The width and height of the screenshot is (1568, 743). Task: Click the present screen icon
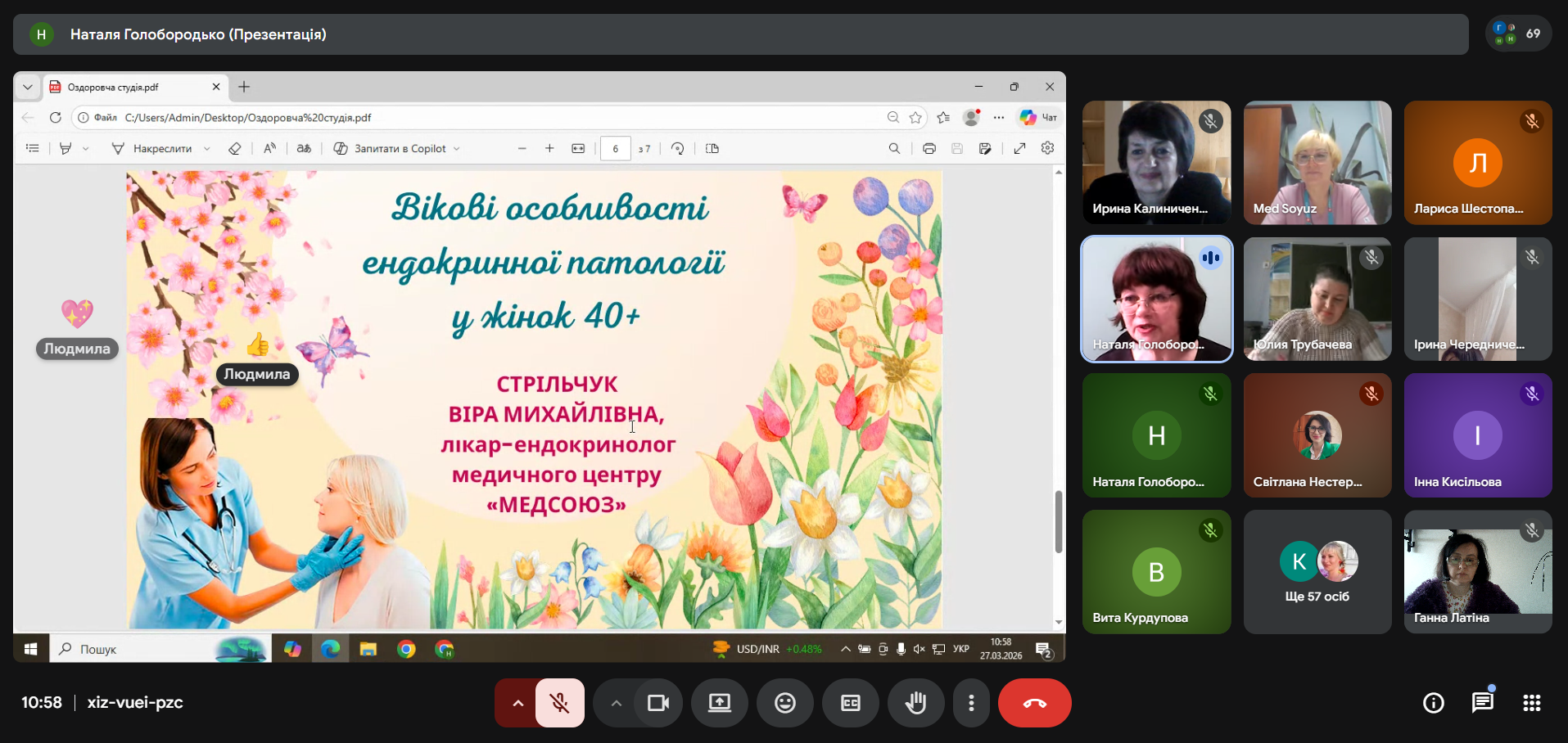click(x=719, y=703)
